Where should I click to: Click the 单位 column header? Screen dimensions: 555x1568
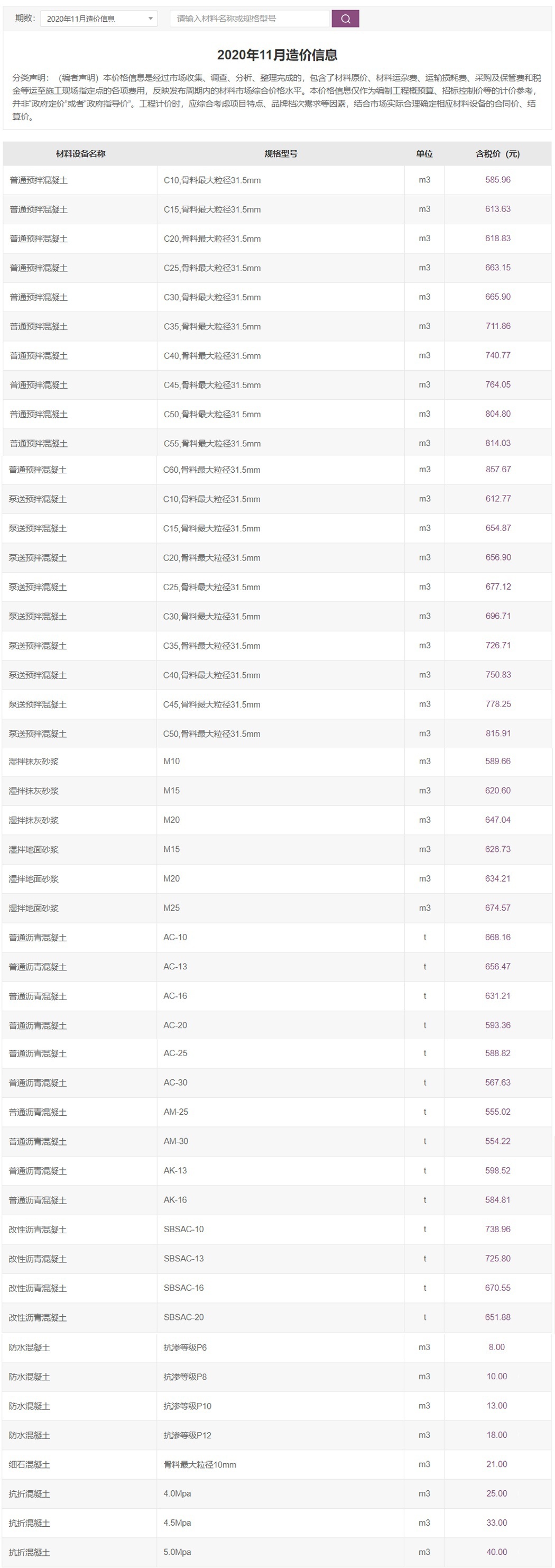(x=424, y=154)
